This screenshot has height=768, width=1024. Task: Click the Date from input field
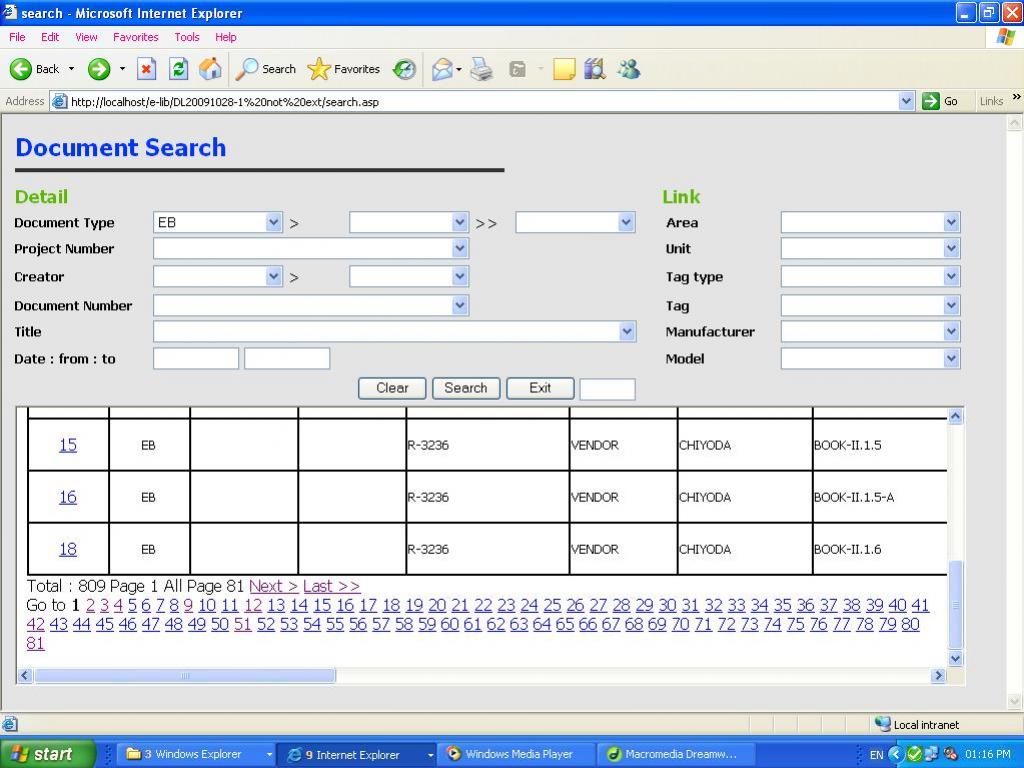coord(196,359)
